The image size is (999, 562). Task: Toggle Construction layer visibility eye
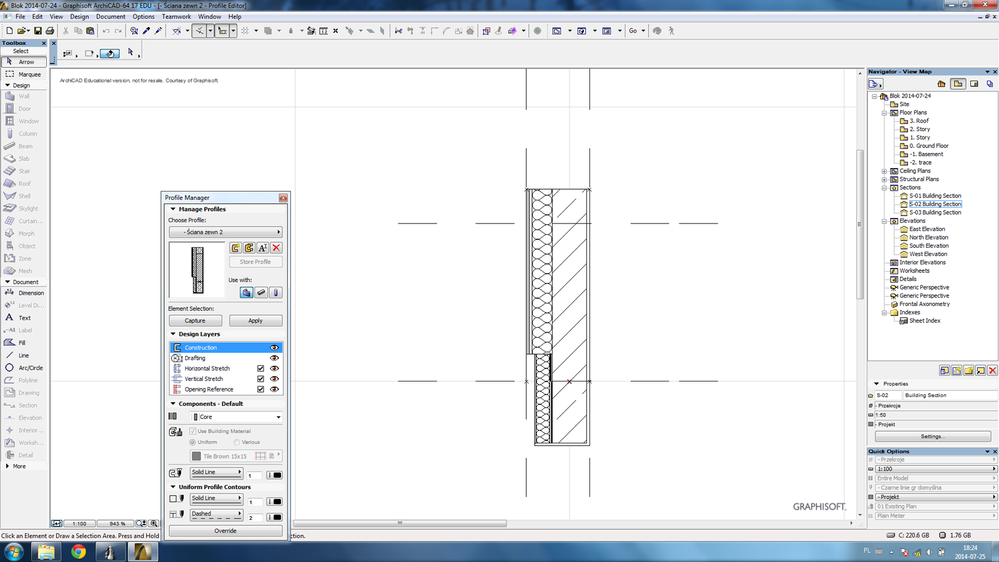(x=275, y=348)
